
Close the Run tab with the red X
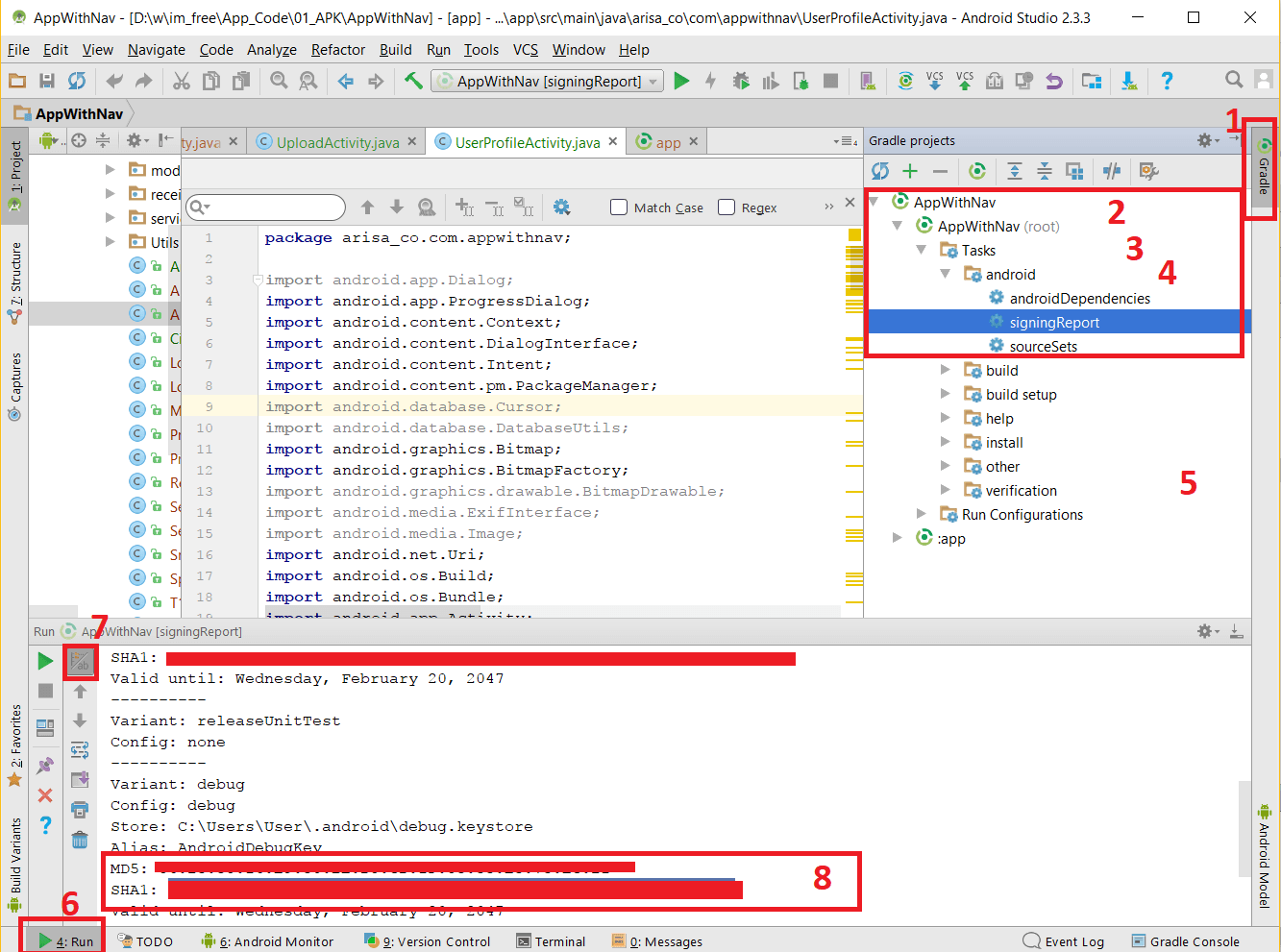45,795
